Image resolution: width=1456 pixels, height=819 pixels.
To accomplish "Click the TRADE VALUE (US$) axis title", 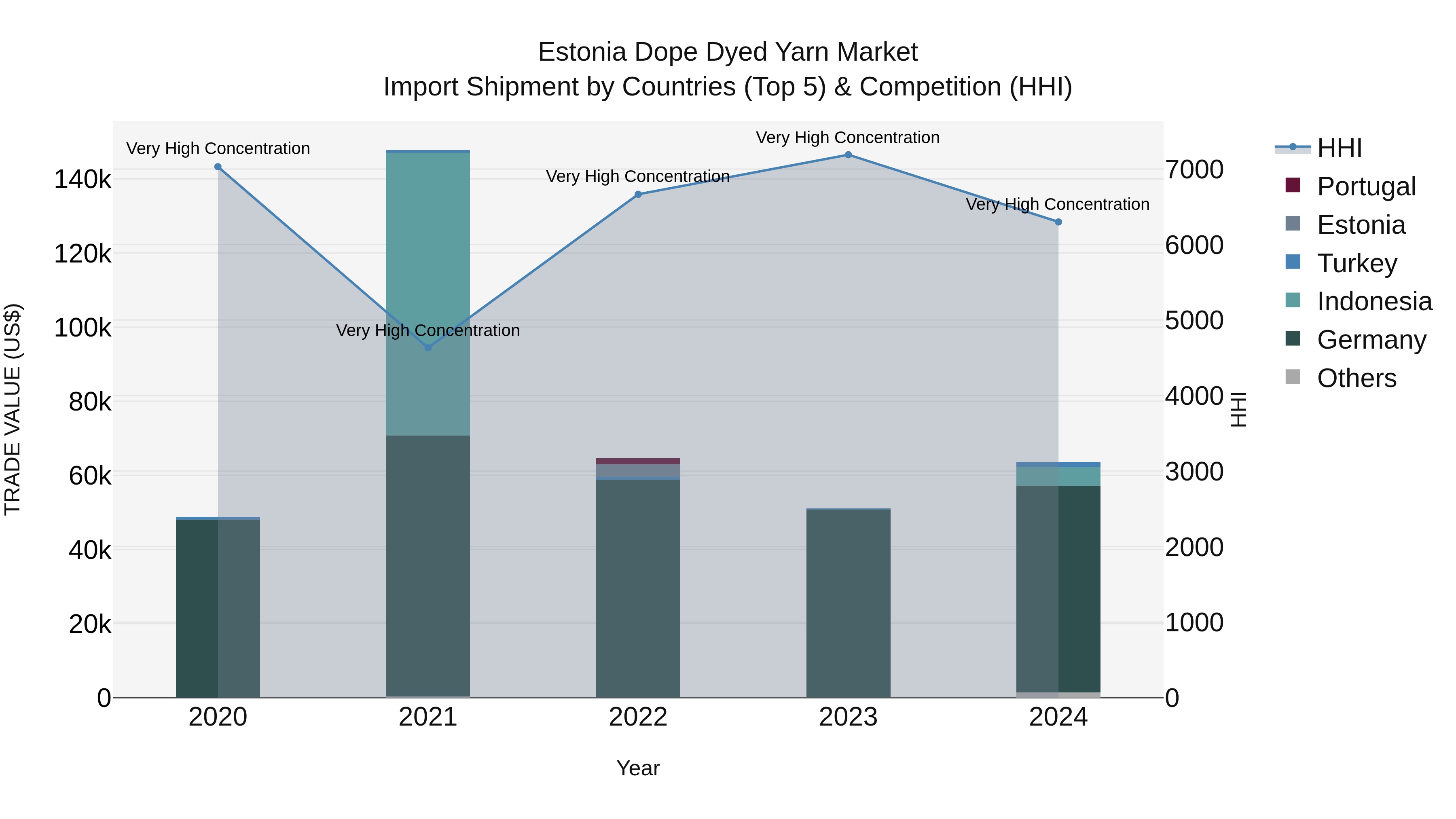I will [13, 409].
